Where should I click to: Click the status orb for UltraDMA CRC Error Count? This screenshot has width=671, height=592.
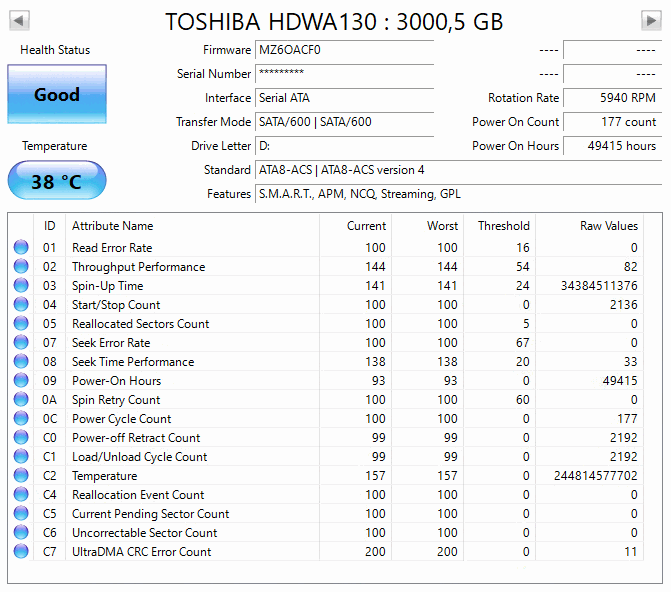pyautogui.click(x=21, y=551)
